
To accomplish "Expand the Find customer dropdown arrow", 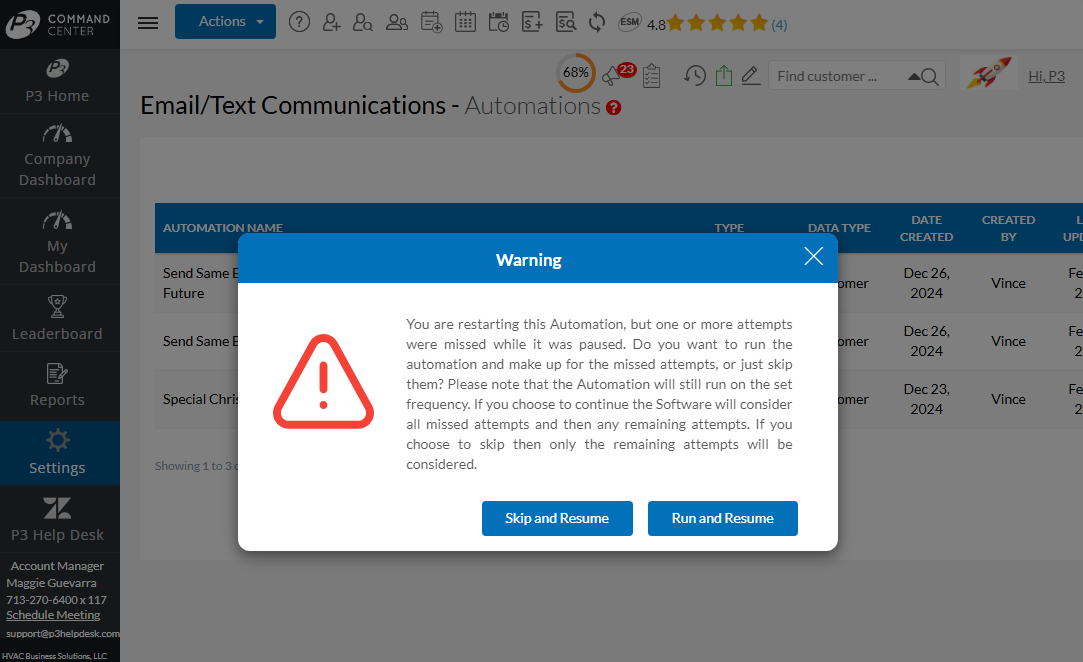I will (x=914, y=76).
